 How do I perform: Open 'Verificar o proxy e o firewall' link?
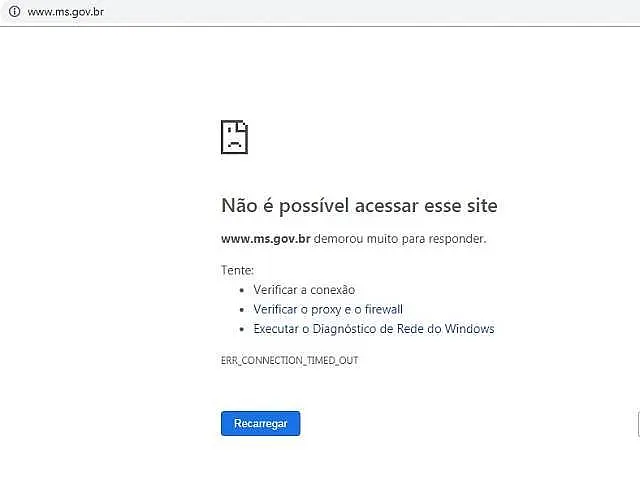(x=328, y=309)
